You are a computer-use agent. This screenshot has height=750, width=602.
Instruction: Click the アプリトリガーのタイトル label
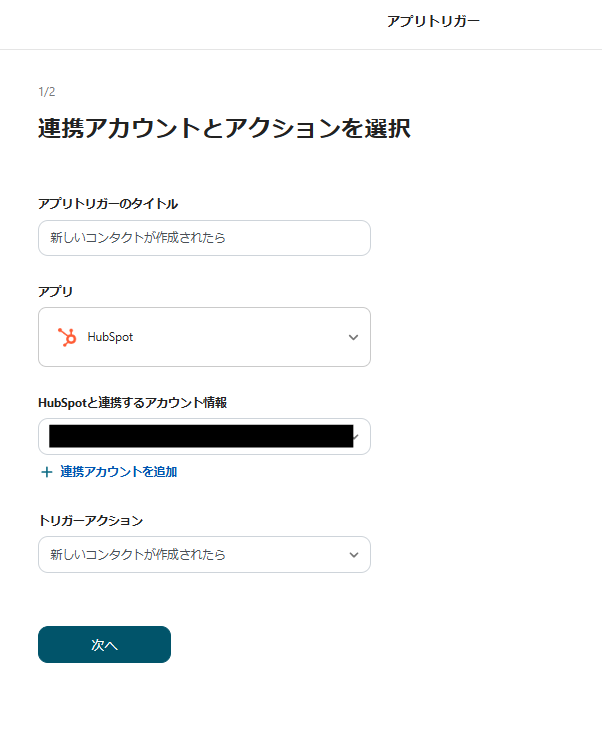pos(108,204)
